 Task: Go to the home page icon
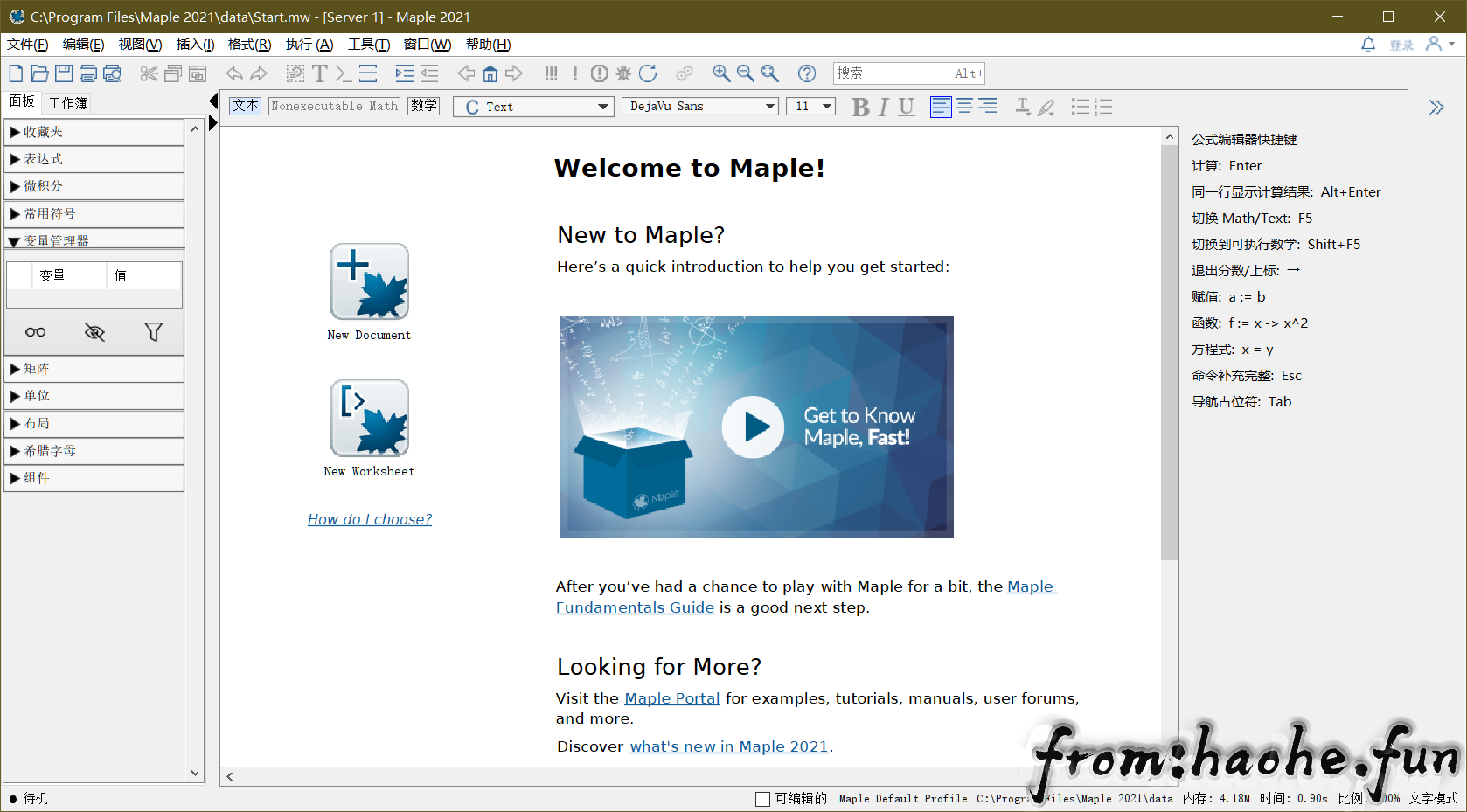point(490,73)
